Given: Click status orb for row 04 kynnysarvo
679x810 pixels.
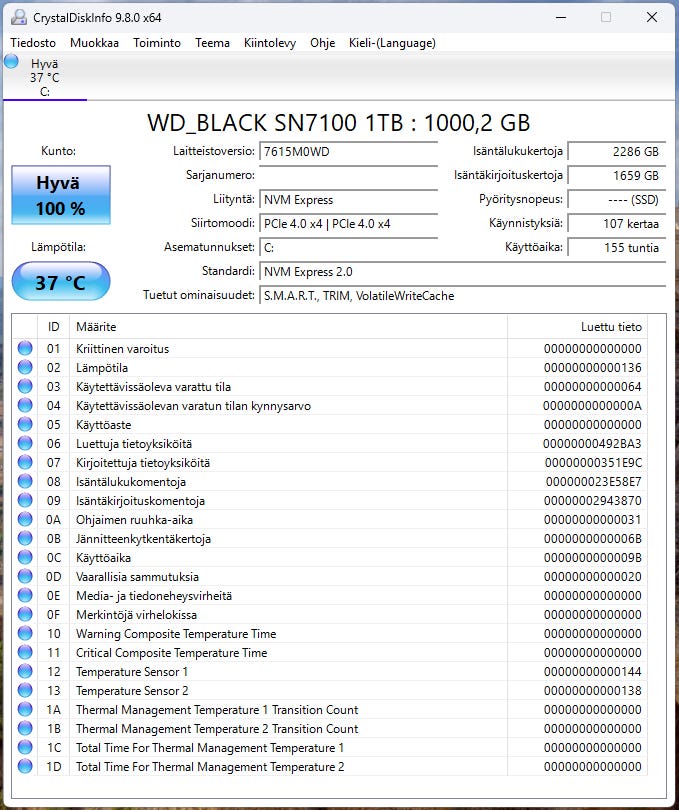Looking at the screenshot, I should [25, 405].
